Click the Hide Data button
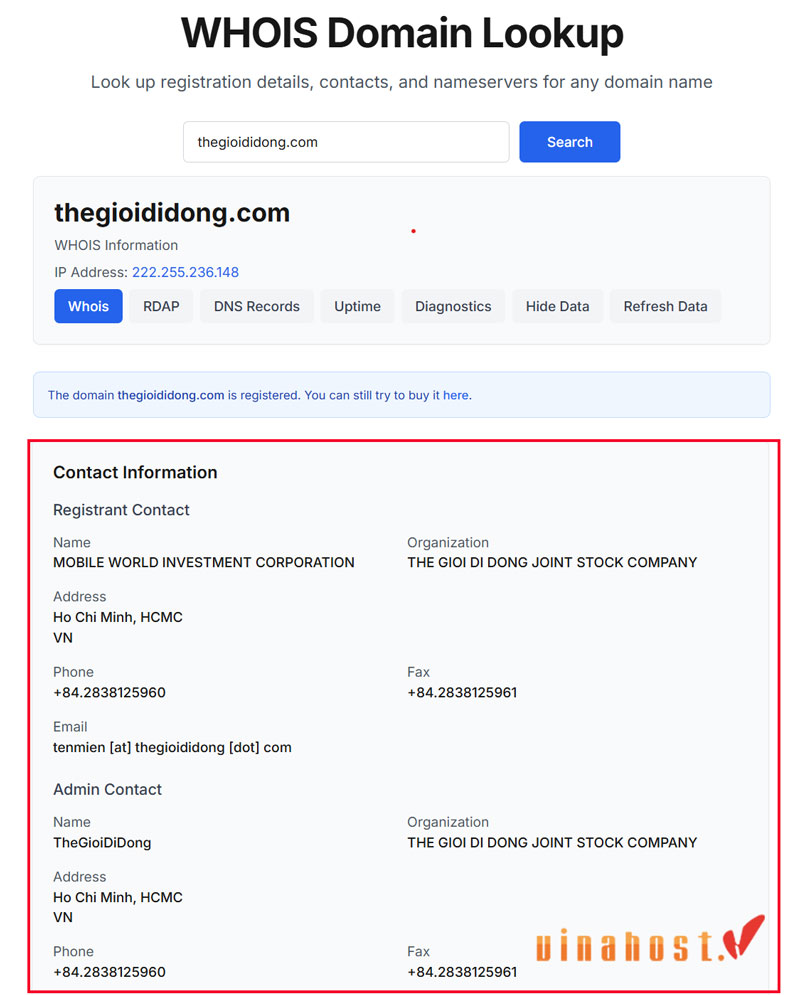Screen dimensions: 800x995 click(557, 306)
